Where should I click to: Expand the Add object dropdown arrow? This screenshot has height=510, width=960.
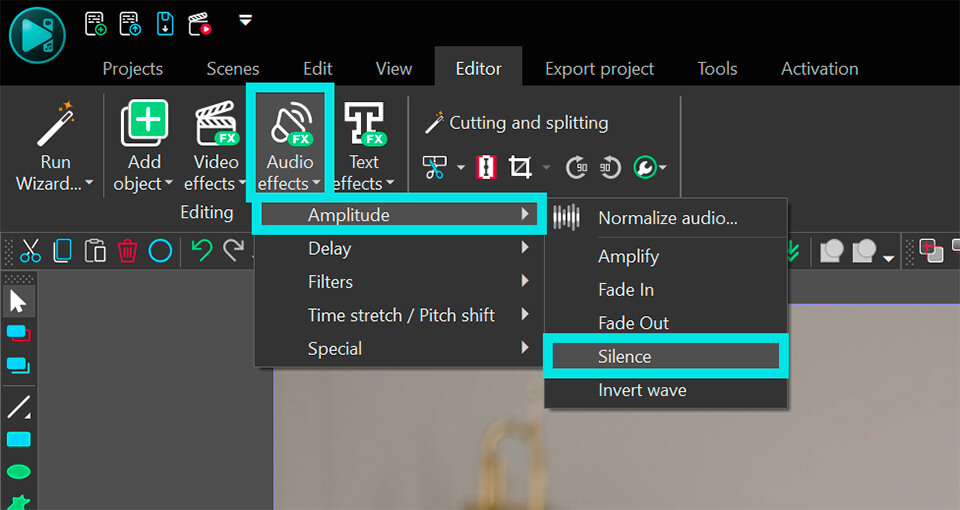tap(168, 183)
